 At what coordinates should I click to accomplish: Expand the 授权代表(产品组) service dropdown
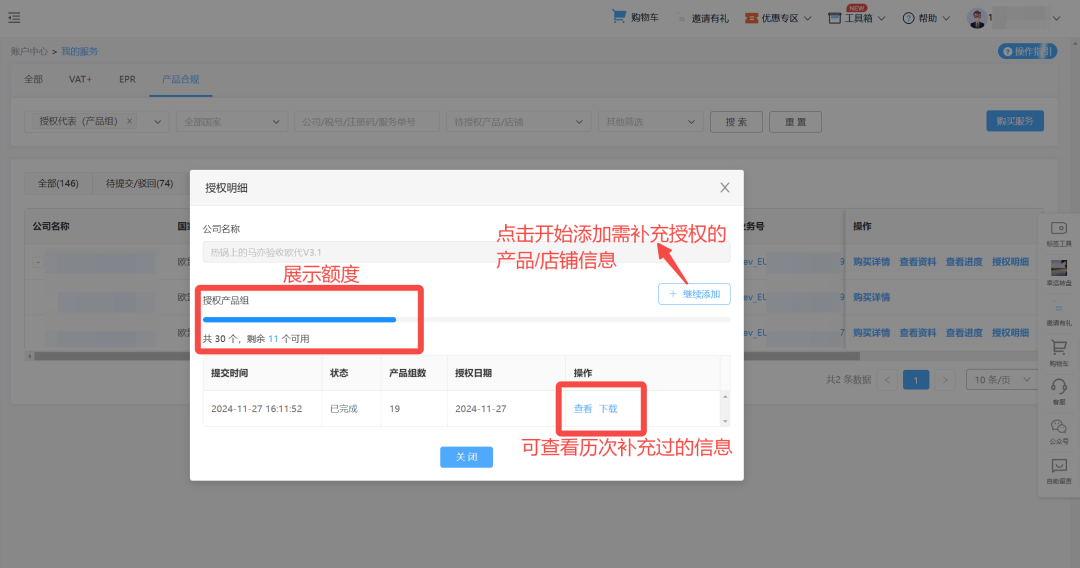point(158,122)
